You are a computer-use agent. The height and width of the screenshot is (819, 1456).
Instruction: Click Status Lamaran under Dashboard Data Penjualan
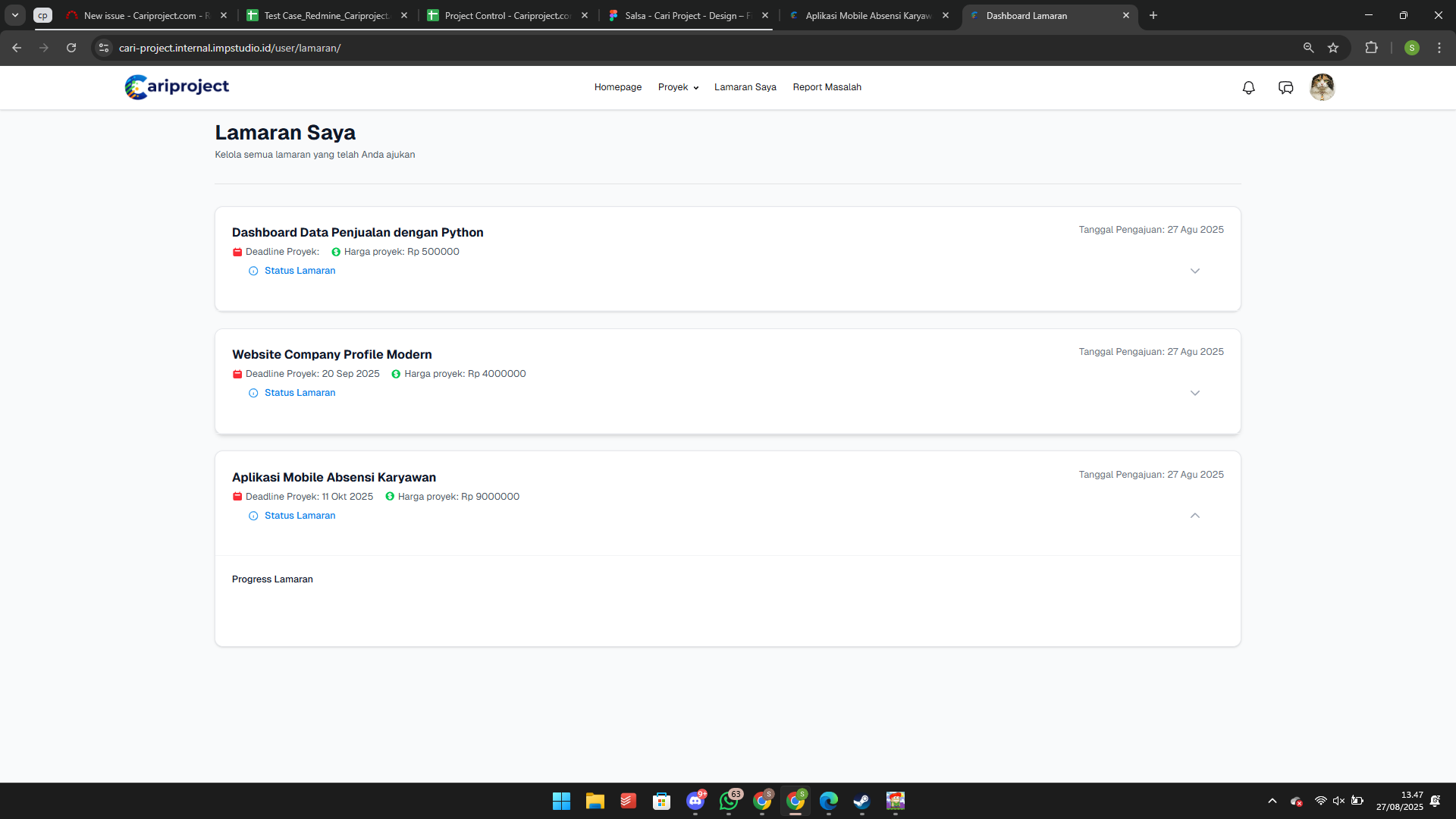[x=300, y=271]
